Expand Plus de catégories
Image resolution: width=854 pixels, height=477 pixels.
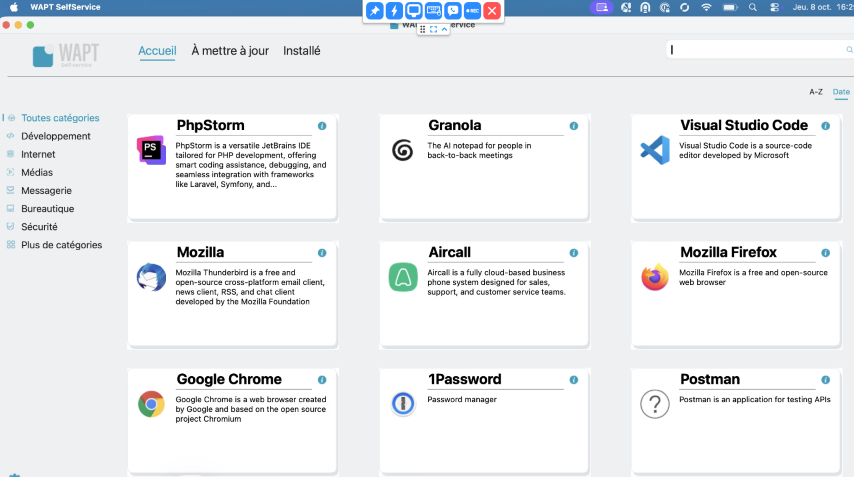[x=62, y=245]
